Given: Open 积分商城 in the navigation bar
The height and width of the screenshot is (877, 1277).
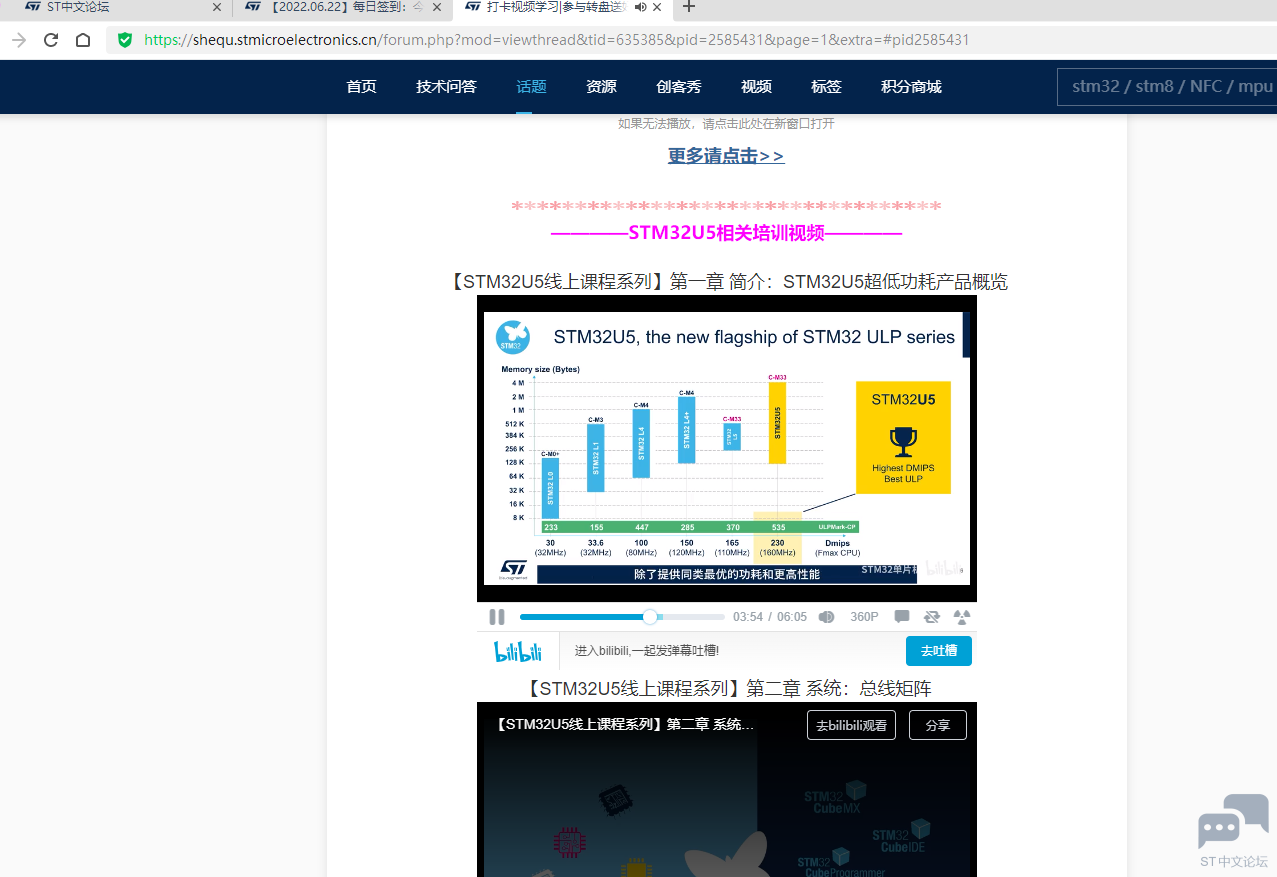Looking at the screenshot, I should 911,87.
